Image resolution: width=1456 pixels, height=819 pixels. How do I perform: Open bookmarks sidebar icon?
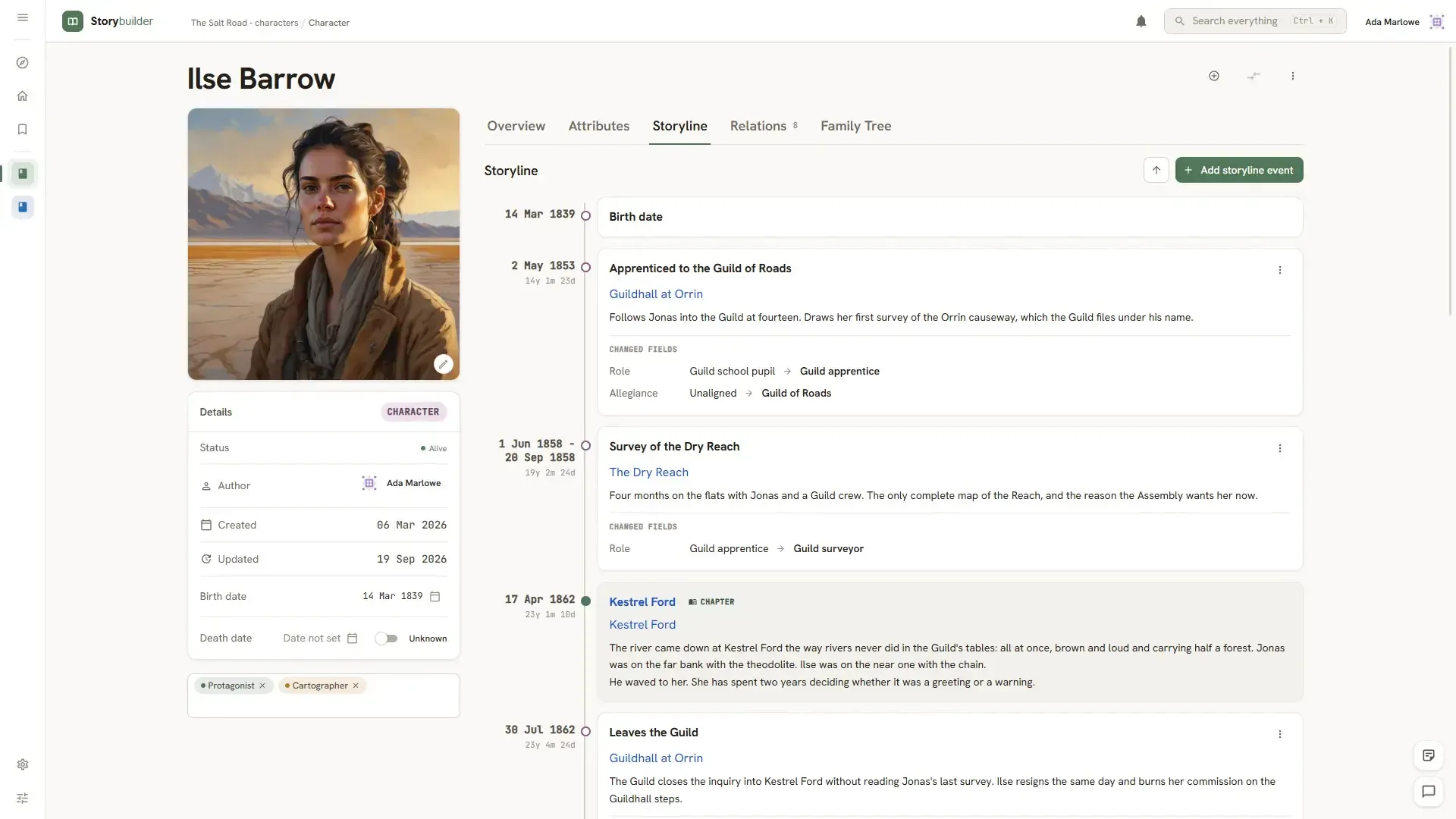click(x=23, y=130)
